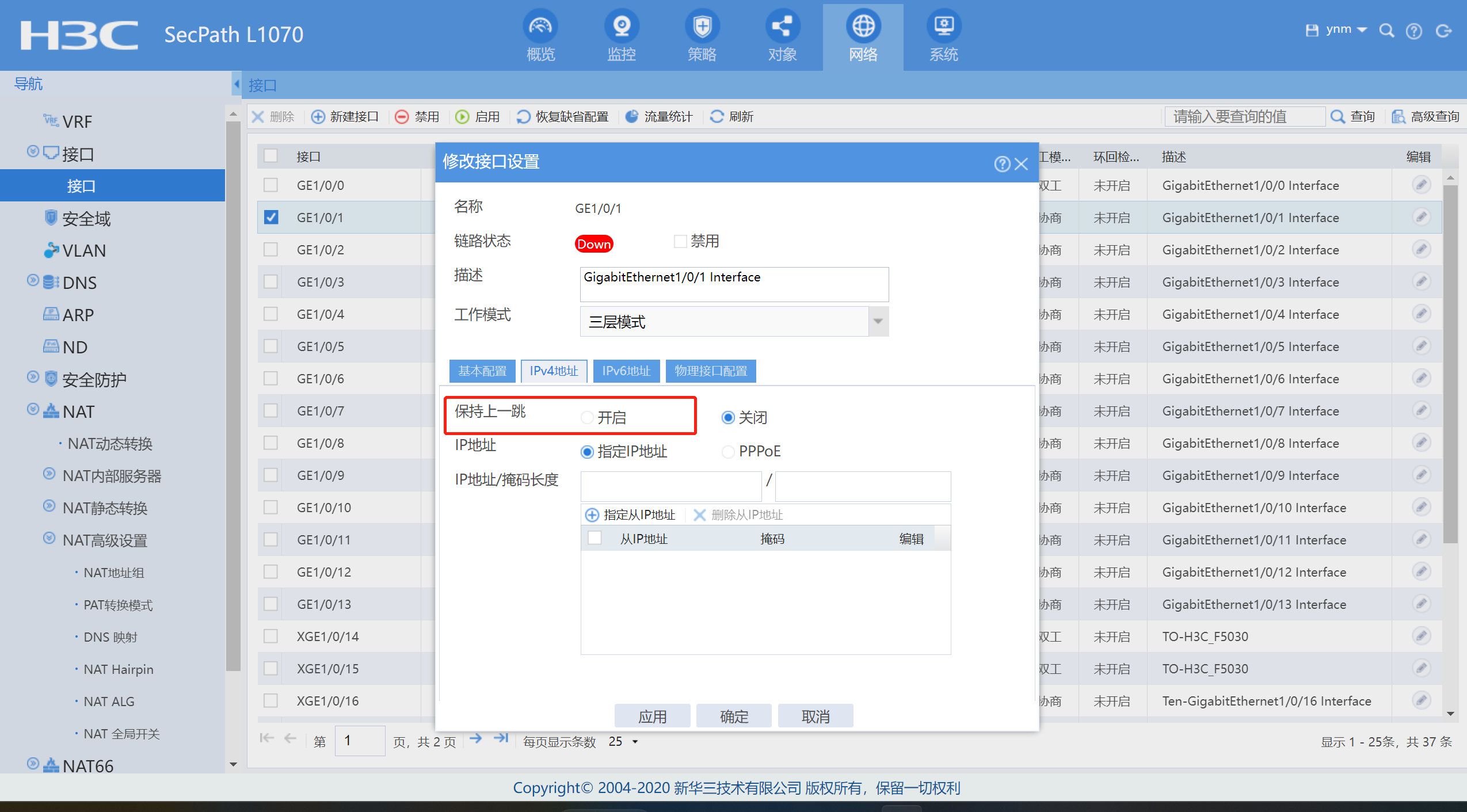
Task: Collapse the NAT tree node in sidebar
Action: point(33,410)
